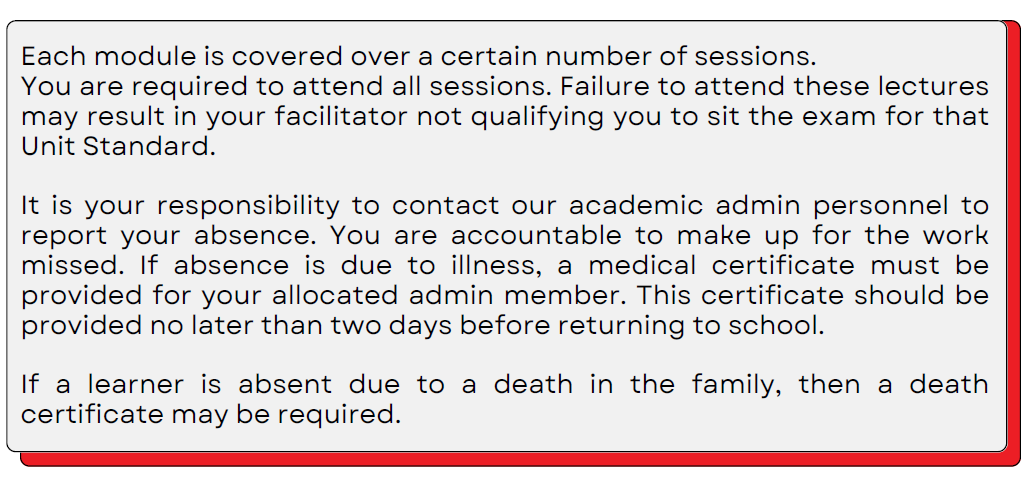This screenshot has height=496, width=1028.
Task: Click the words "academic admin personnel"
Action: [759, 206]
